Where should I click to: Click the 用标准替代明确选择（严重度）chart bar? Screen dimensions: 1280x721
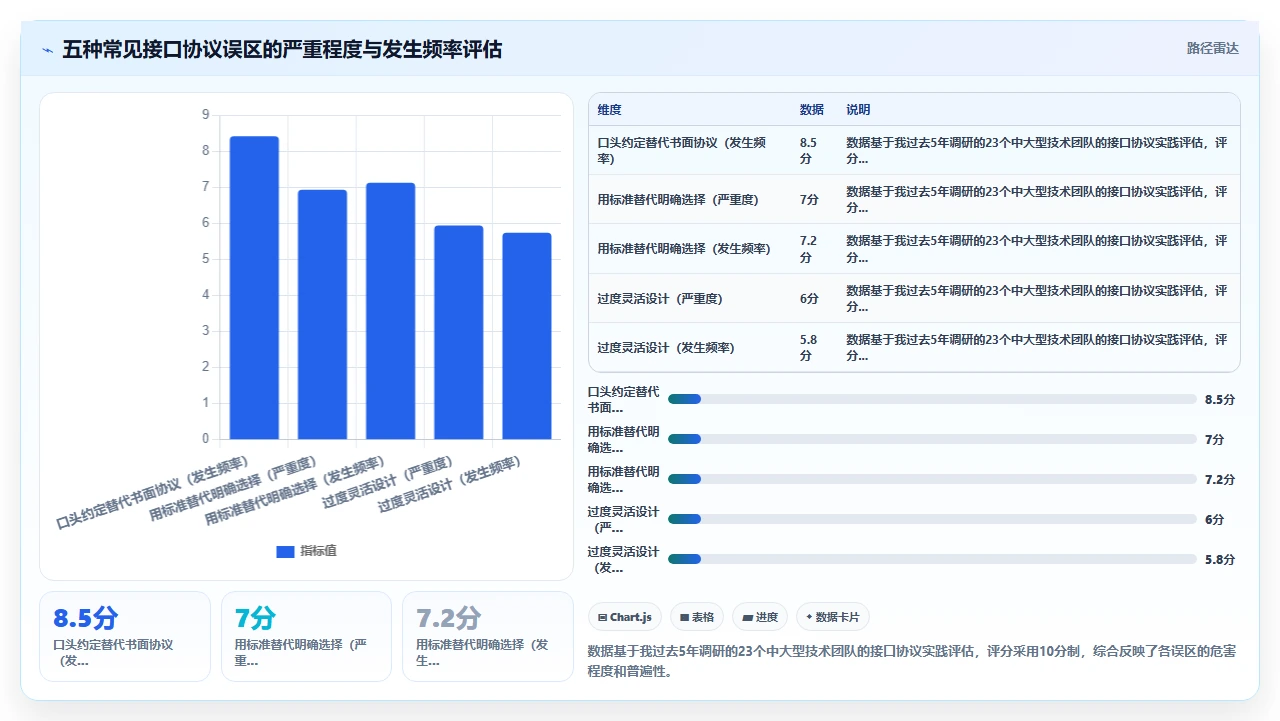point(322,314)
